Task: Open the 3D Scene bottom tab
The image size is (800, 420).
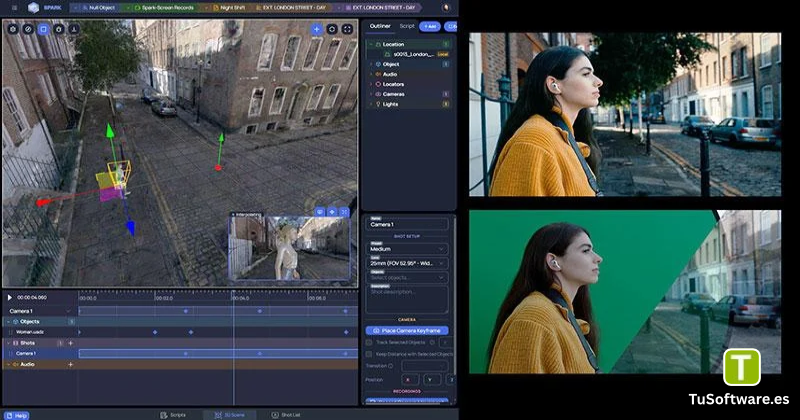Action: [230, 415]
